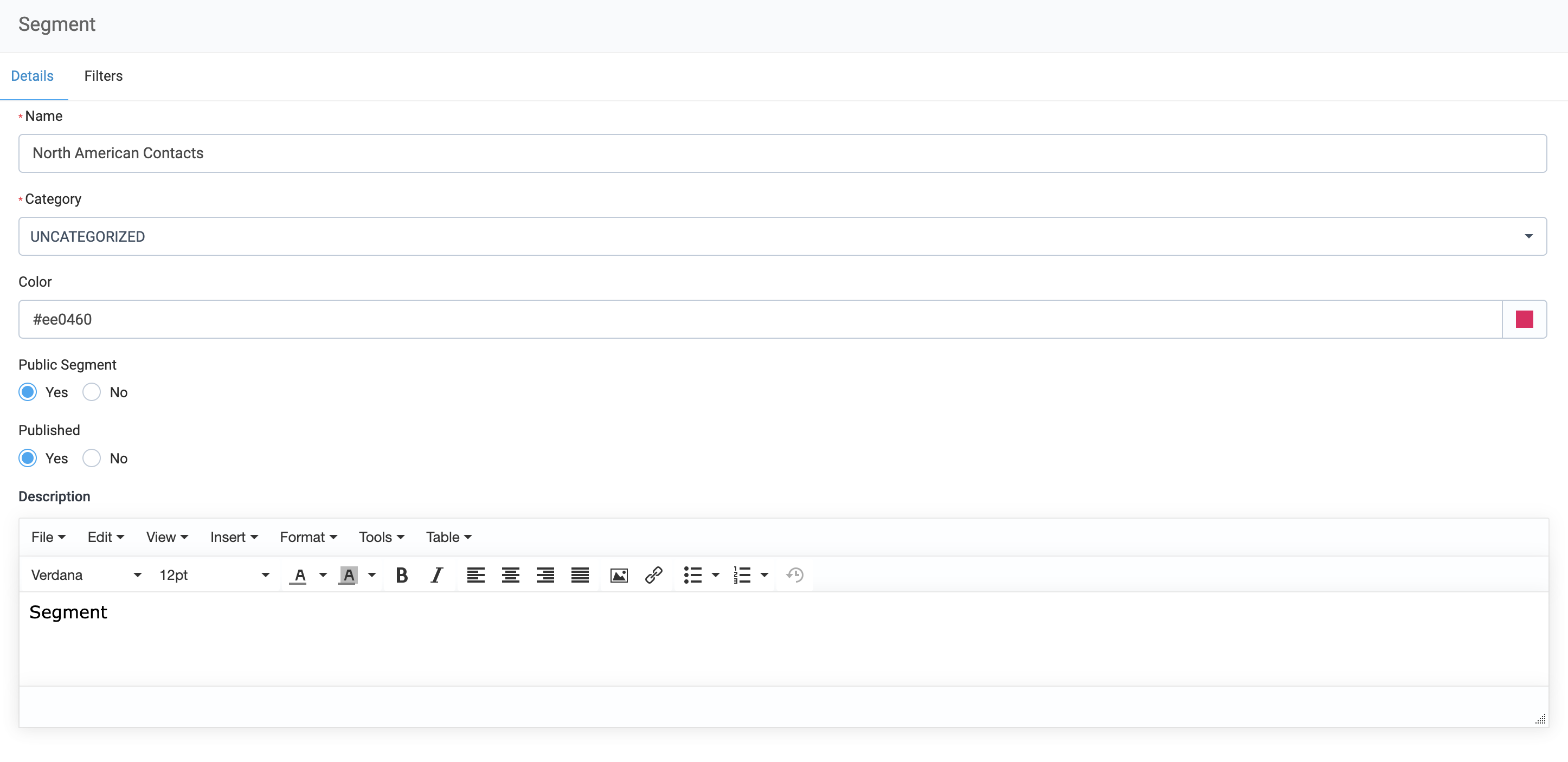Toggle bold formatting in editor
The height and width of the screenshot is (762, 1568).
pyautogui.click(x=401, y=574)
